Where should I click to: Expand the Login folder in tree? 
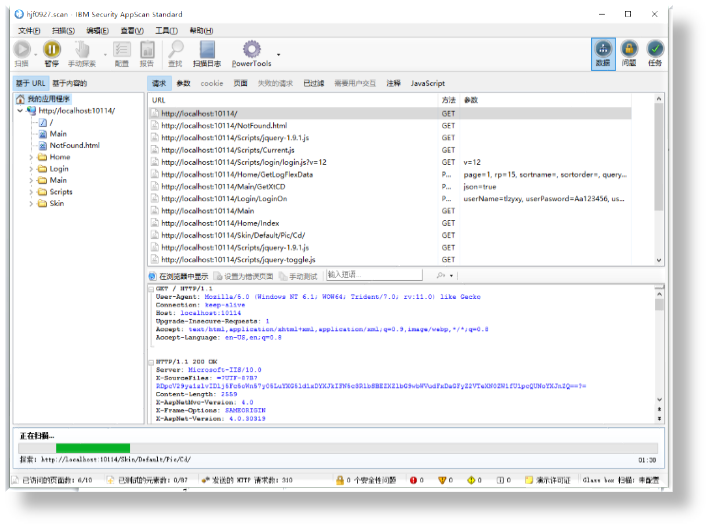[x=31, y=169]
